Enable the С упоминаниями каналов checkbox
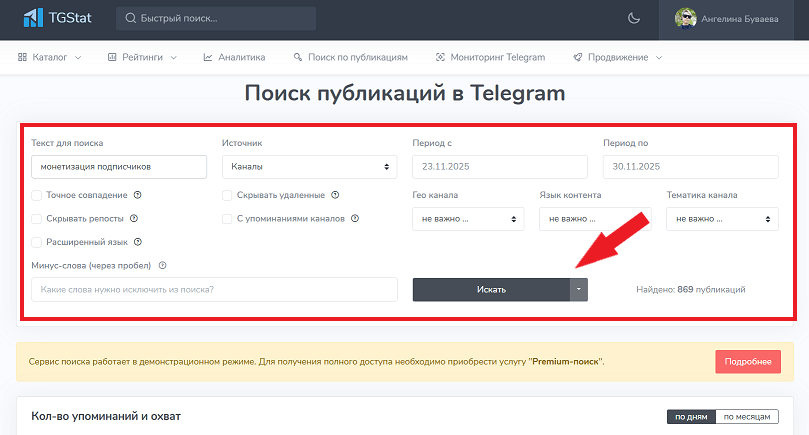 tap(227, 219)
